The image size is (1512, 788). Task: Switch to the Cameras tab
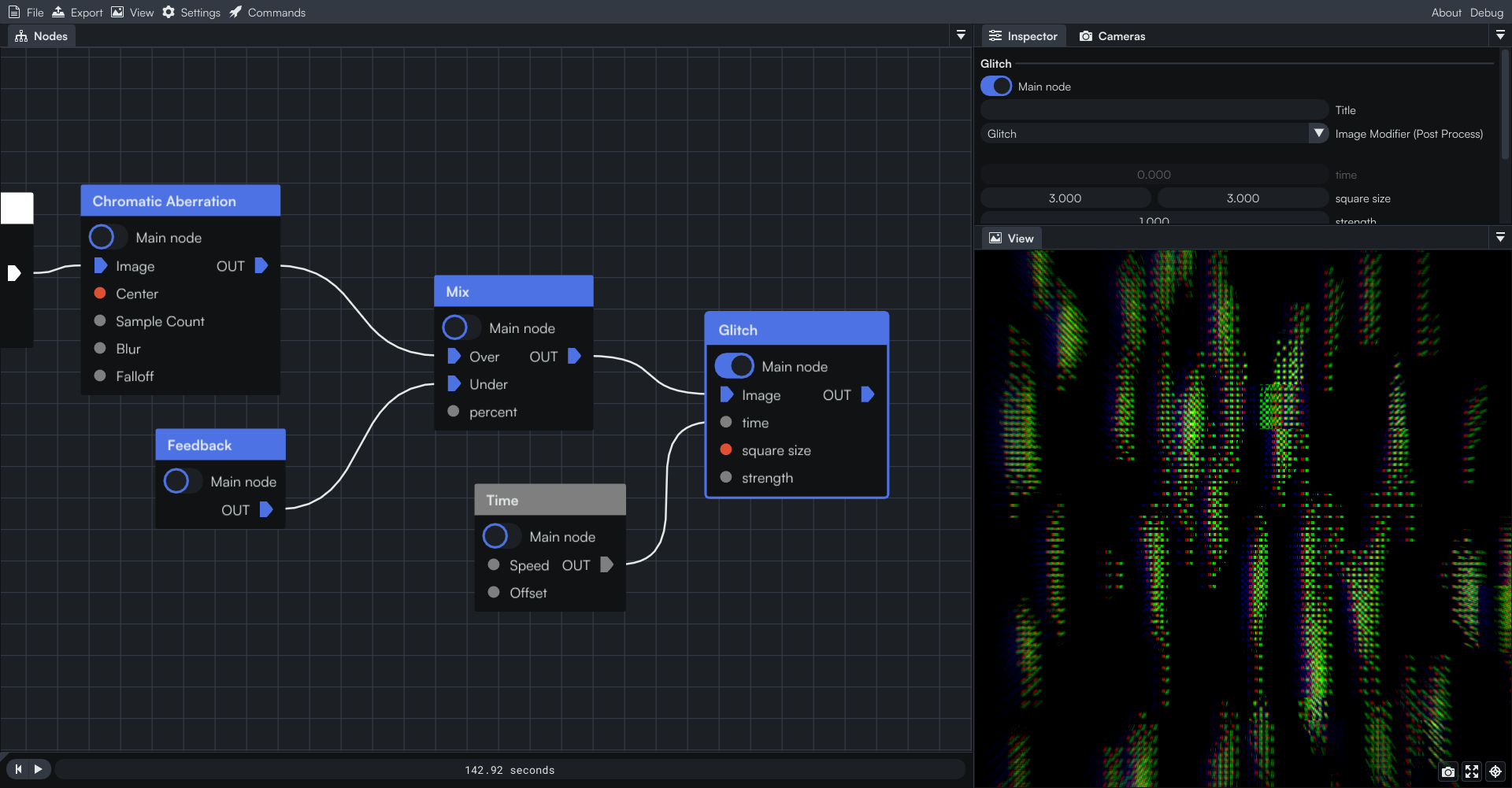pyautogui.click(x=1112, y=36)
